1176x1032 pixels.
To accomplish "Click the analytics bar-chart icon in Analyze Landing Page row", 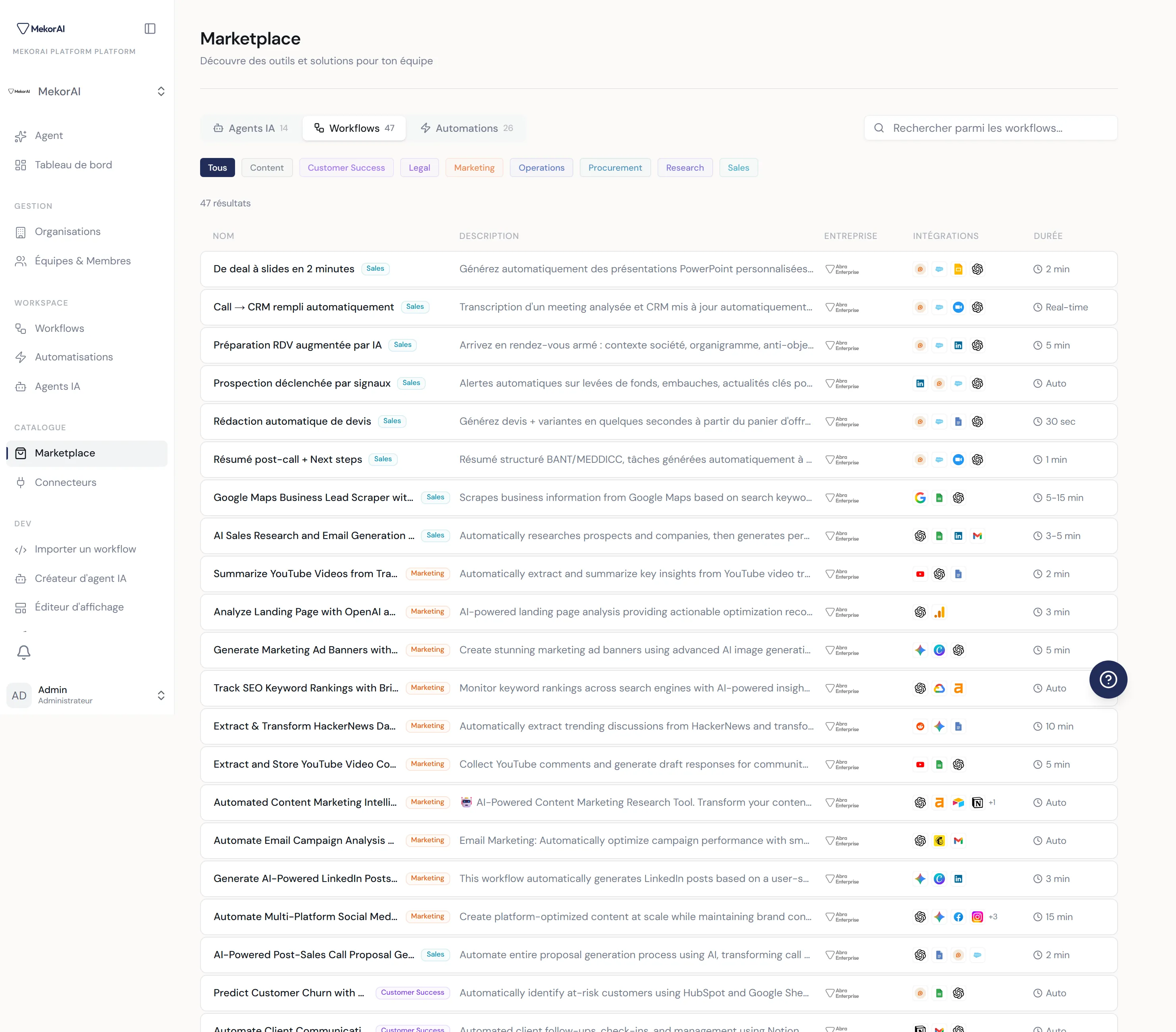I will pos(939,612).
